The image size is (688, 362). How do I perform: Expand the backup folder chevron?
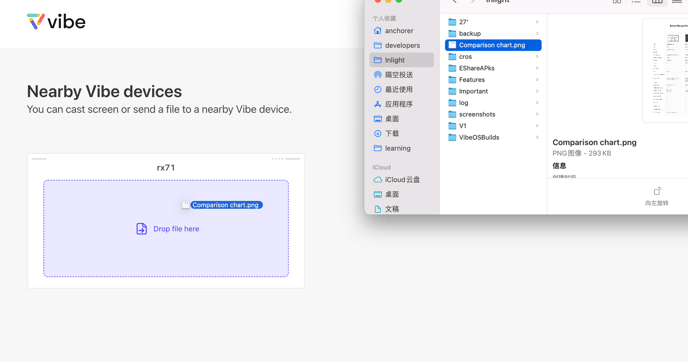click(x=537, y=33)
